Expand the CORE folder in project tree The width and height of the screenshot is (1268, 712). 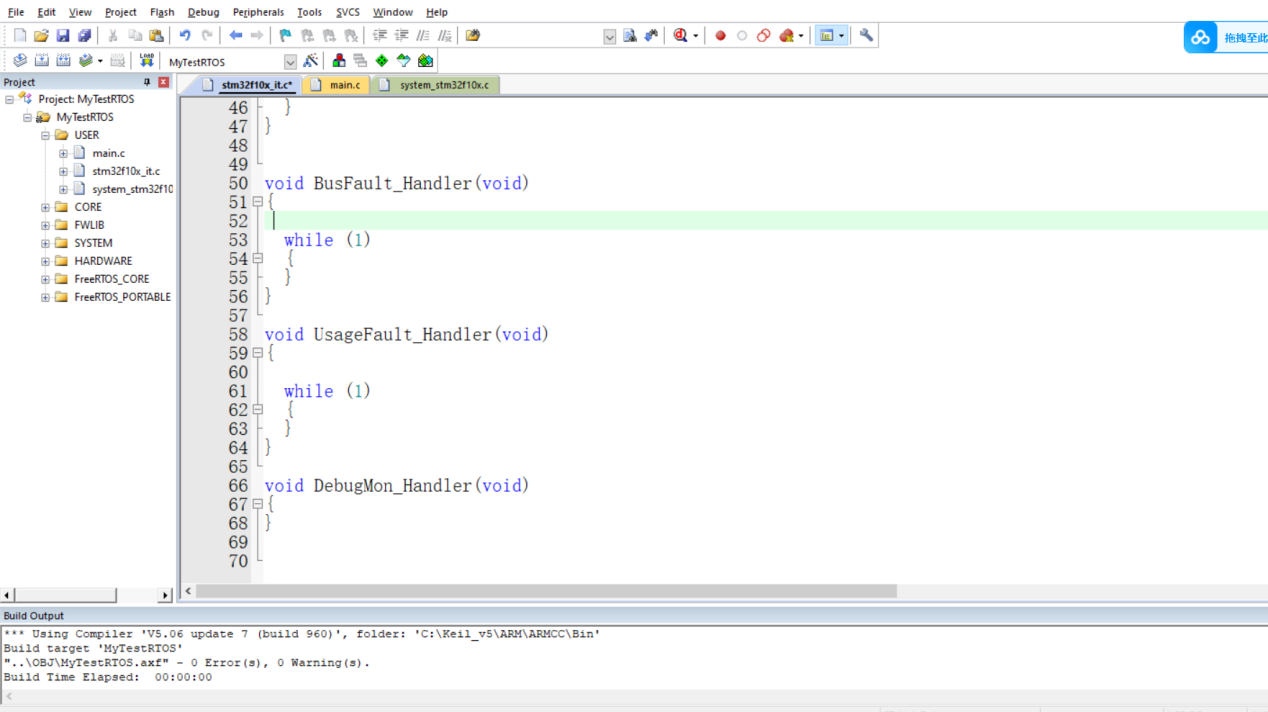pyautogui.click(x=45, y=207)
